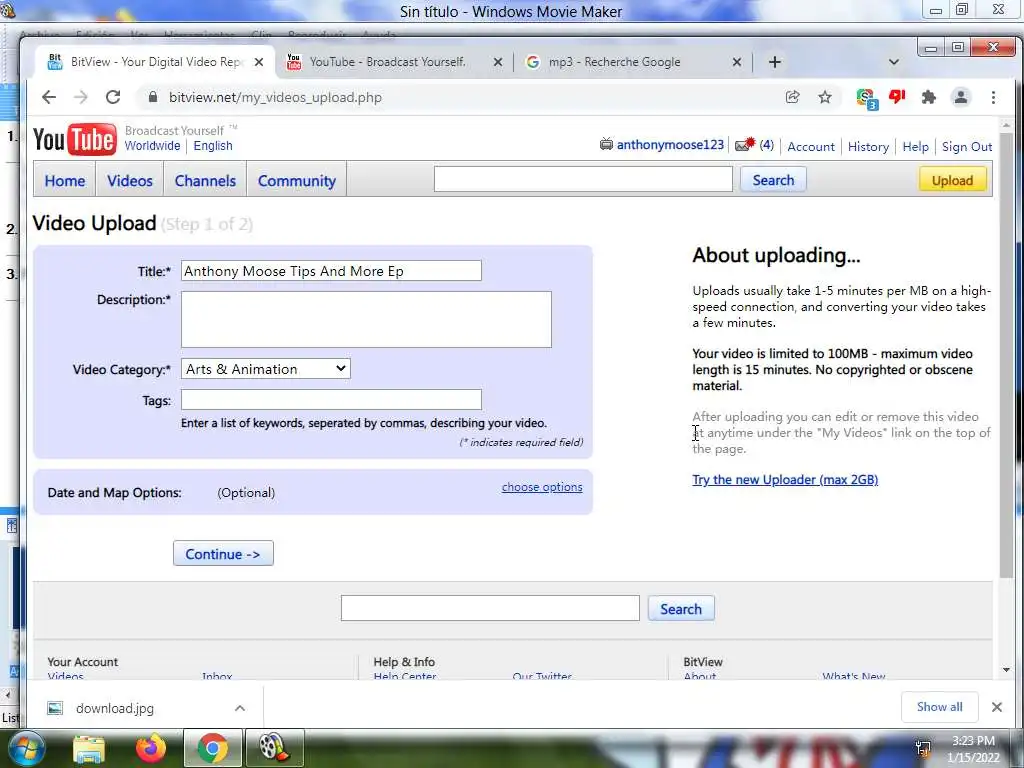Click the site lock icon in address bar
Screen dimensions: 1024x768
[153, 97]
